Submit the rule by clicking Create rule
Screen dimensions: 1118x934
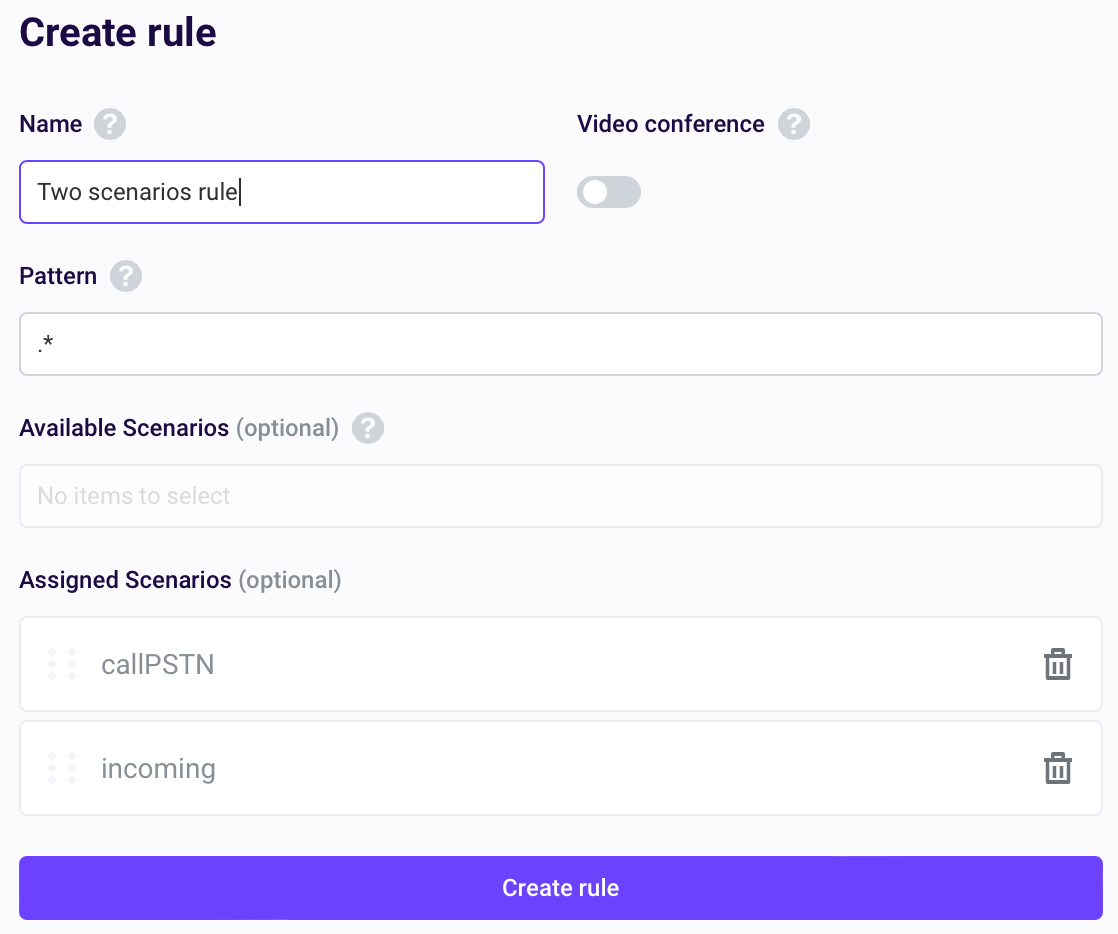(x=560, y=887)
